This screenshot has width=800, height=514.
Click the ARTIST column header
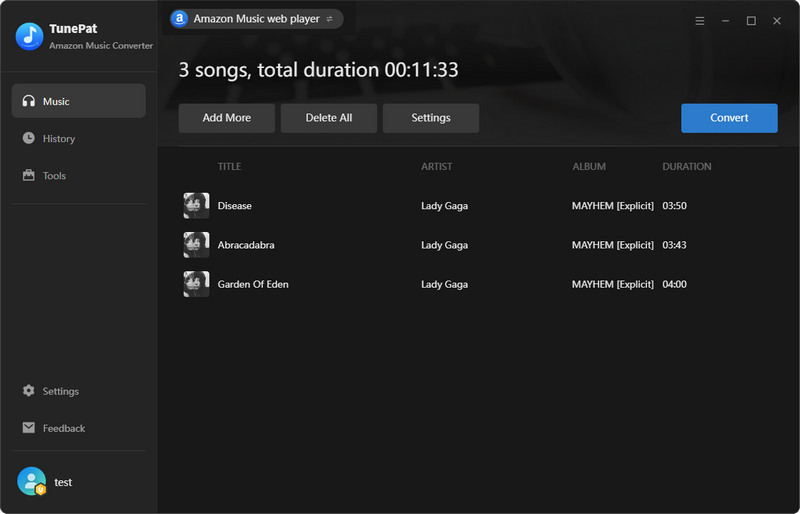point(437,166)
